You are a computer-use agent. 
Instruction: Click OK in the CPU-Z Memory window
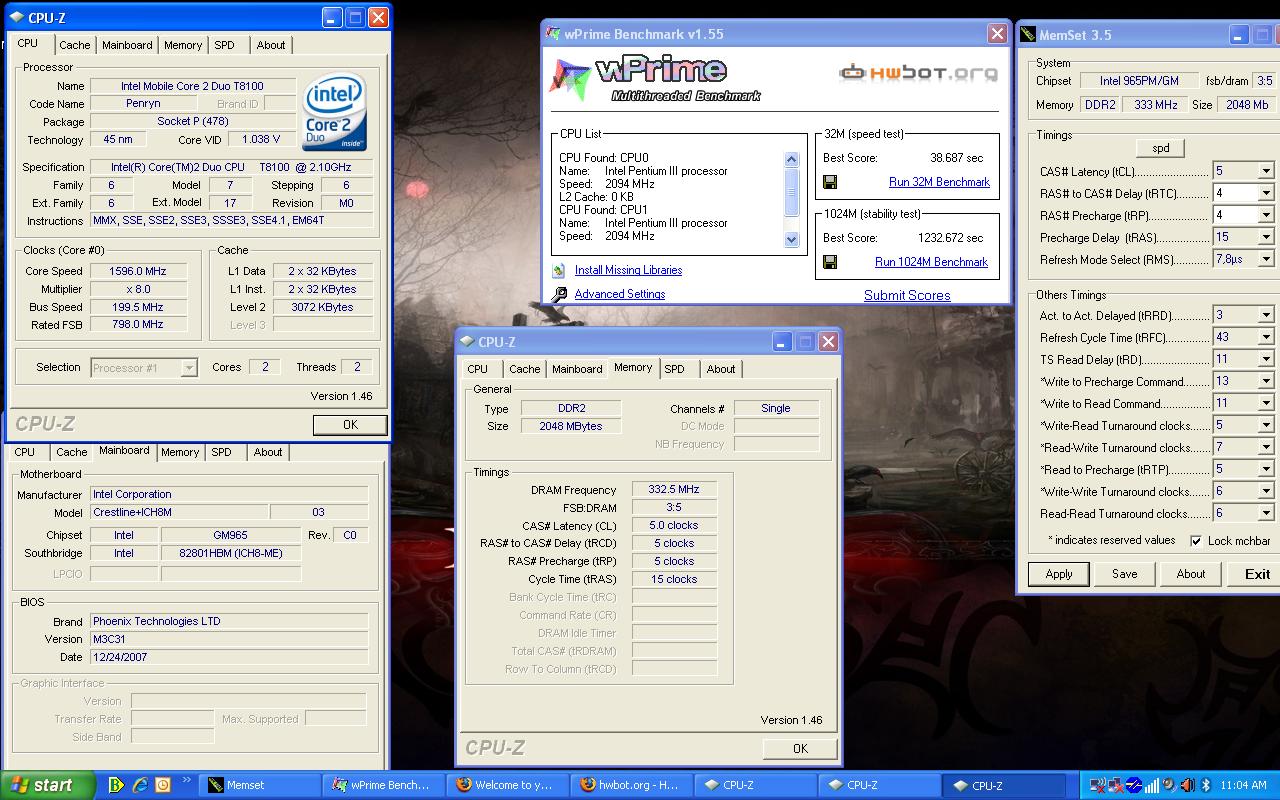click(800, 748)
